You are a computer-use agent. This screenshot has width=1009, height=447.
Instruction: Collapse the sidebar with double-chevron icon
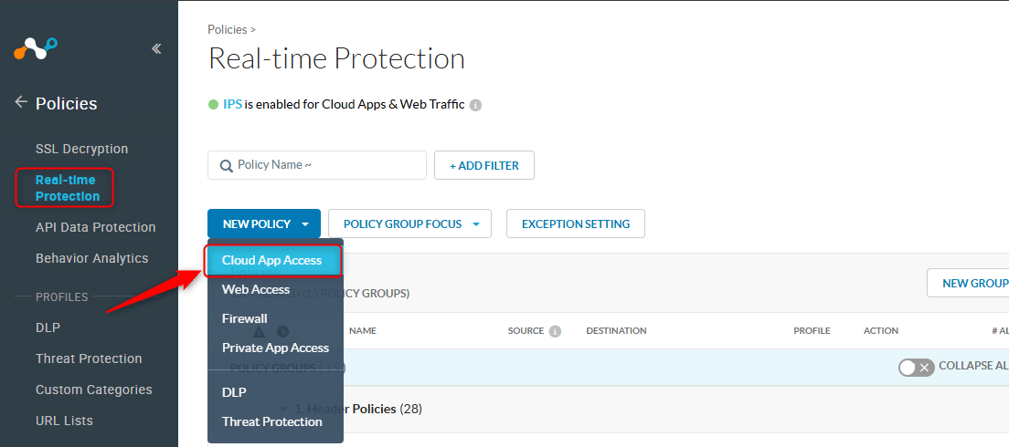(156, 48)
